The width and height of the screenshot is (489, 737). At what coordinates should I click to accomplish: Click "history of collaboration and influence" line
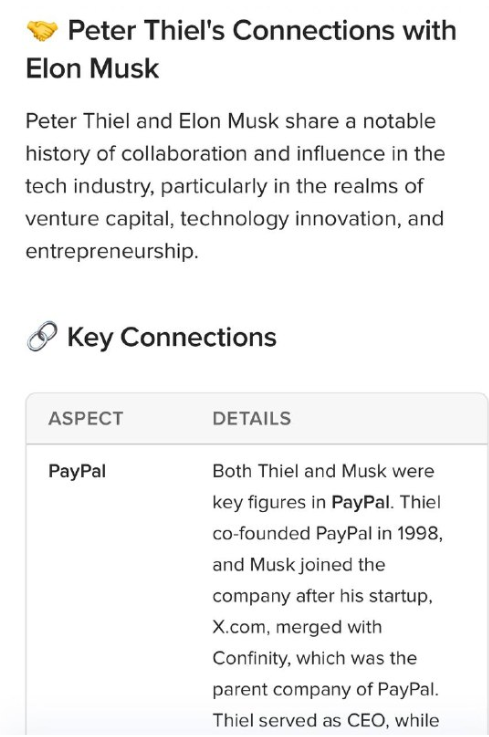click(x=205, y=154)
